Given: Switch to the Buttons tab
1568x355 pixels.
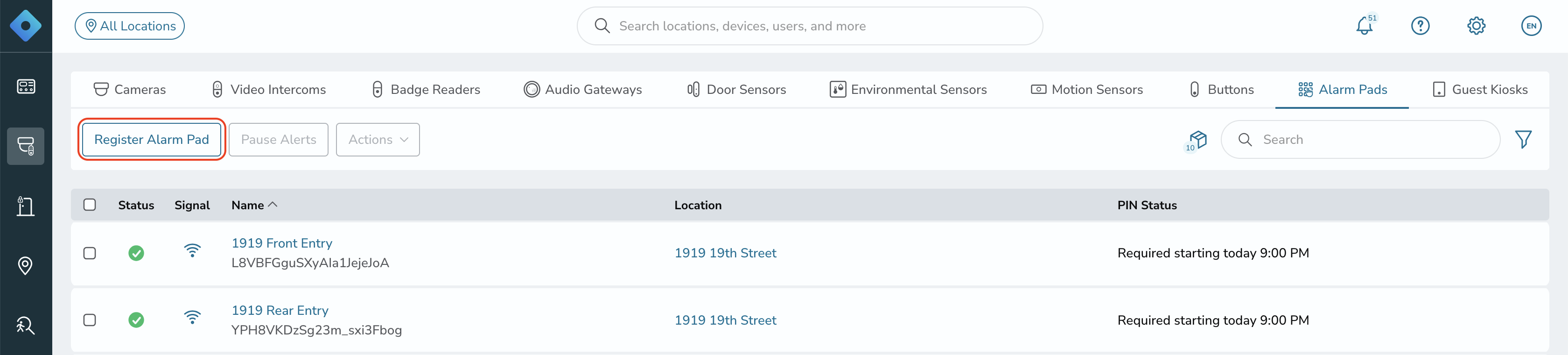Looking at the screenshot, I should pyautogui.click(x=1221, y=90).
